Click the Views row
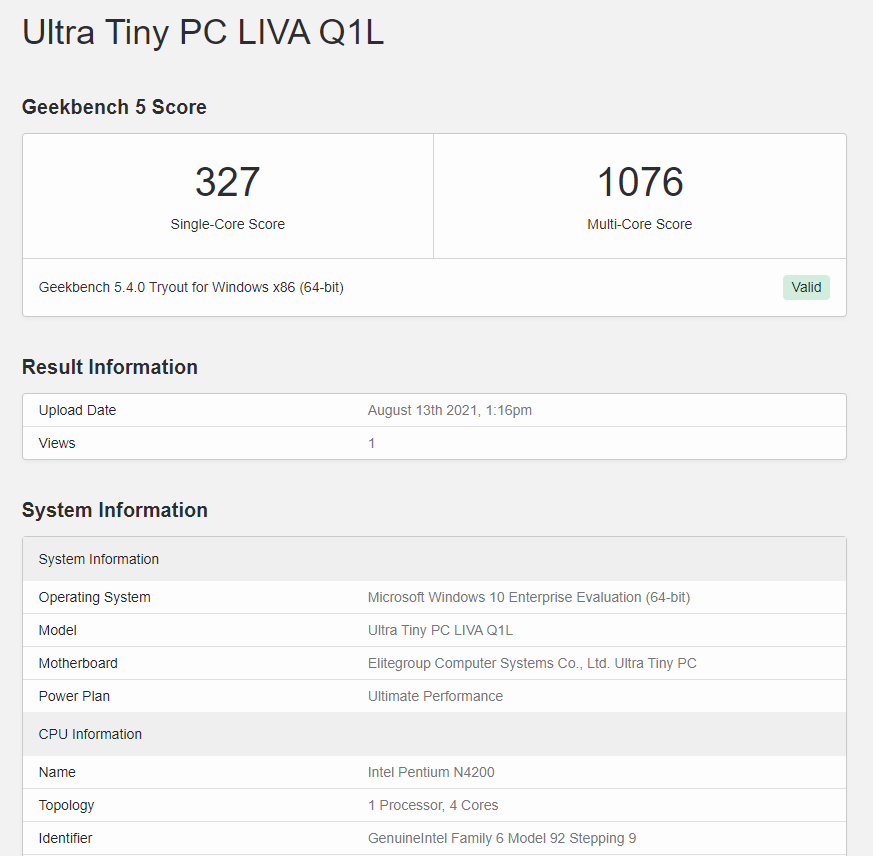The image size is (873, 856). (434, 443)
